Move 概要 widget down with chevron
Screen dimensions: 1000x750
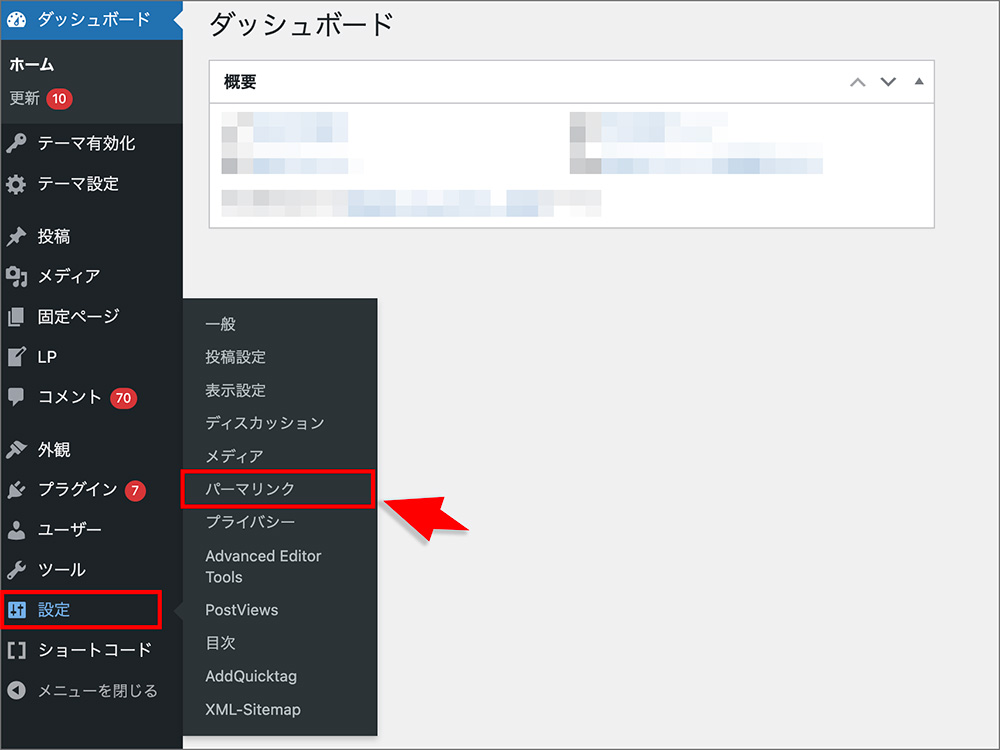[x=888, y=82]
